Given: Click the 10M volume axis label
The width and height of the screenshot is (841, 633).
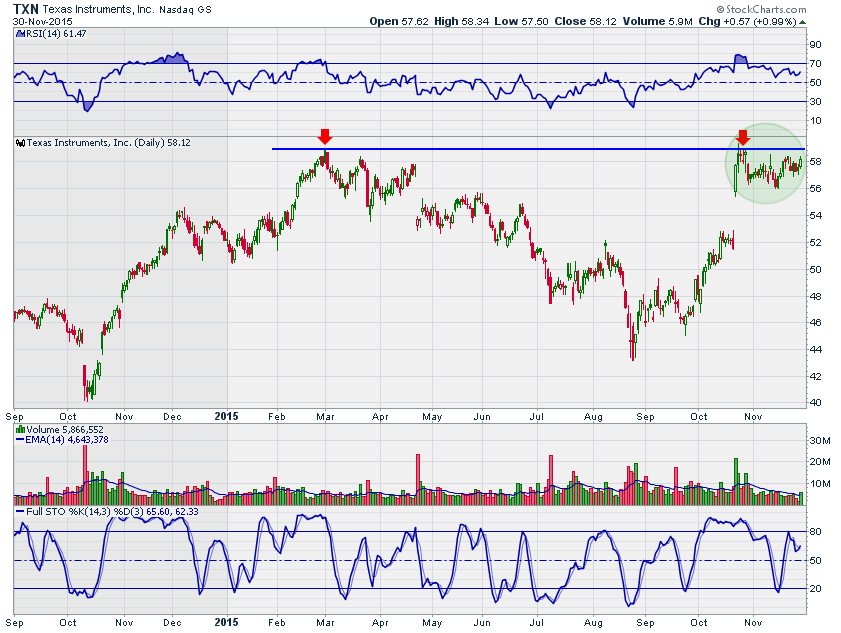Looking at the screenshot, I should [x=820, y=483].
